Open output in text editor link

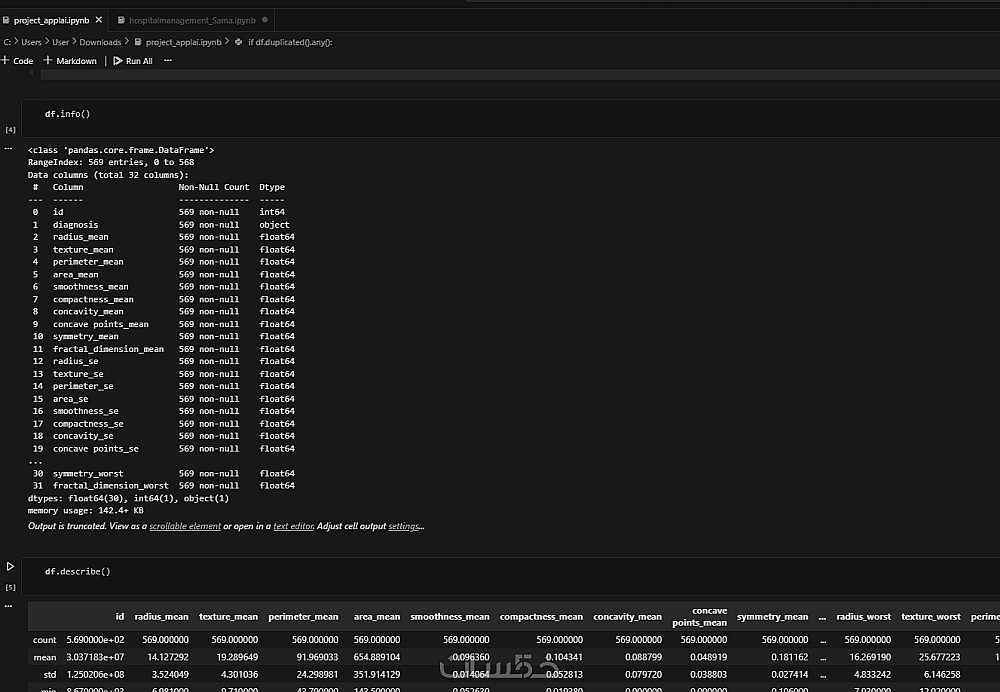tap(293, 526)
